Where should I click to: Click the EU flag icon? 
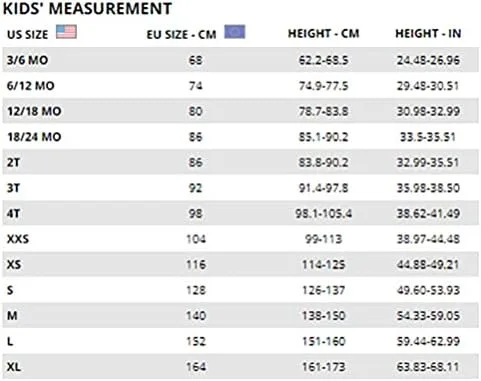235,32
